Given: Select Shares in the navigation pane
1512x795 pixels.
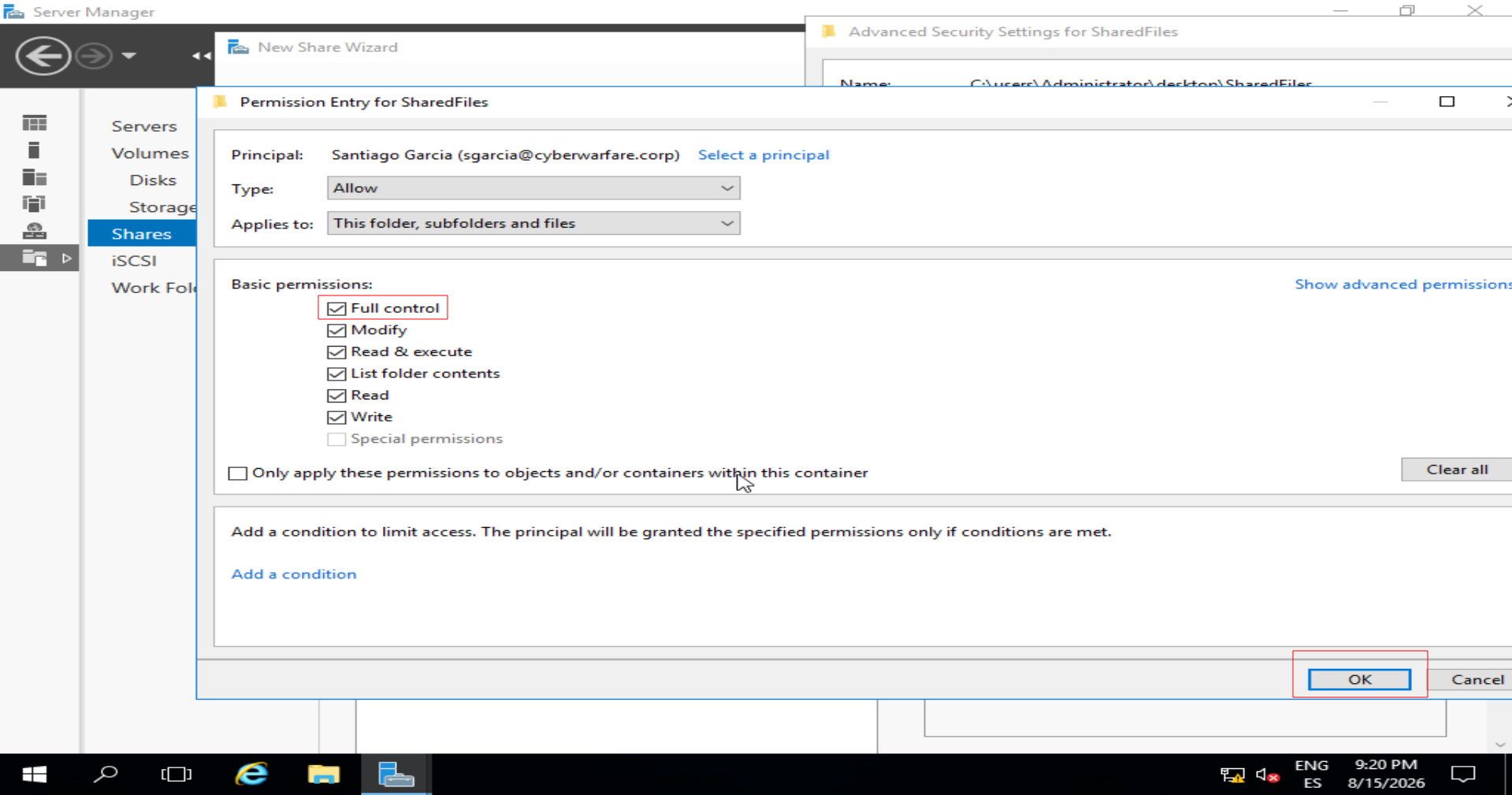Looking at the screenshot, I should (x=142, y=234).
